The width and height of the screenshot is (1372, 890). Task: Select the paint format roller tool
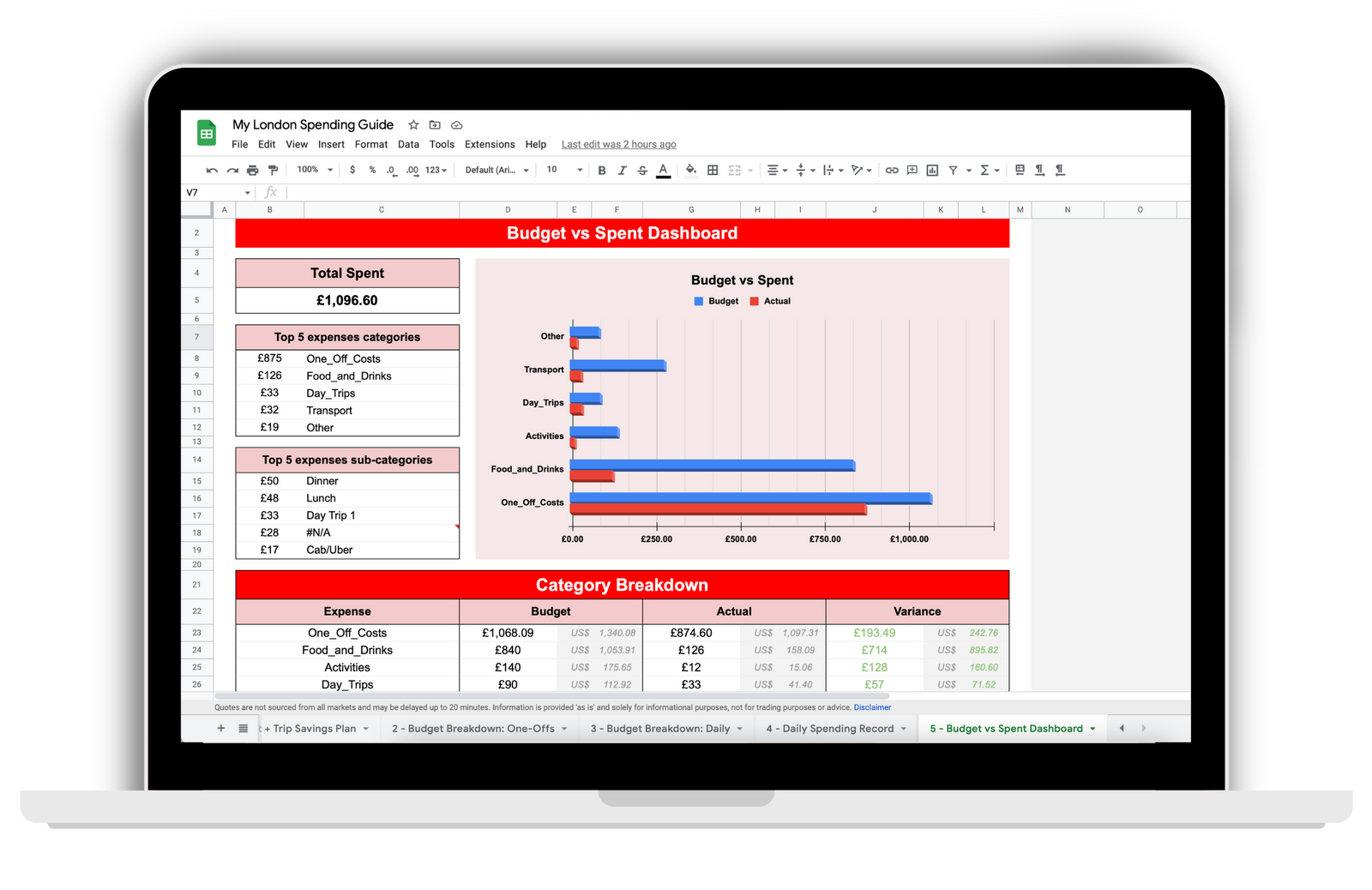tap(273, 171)
